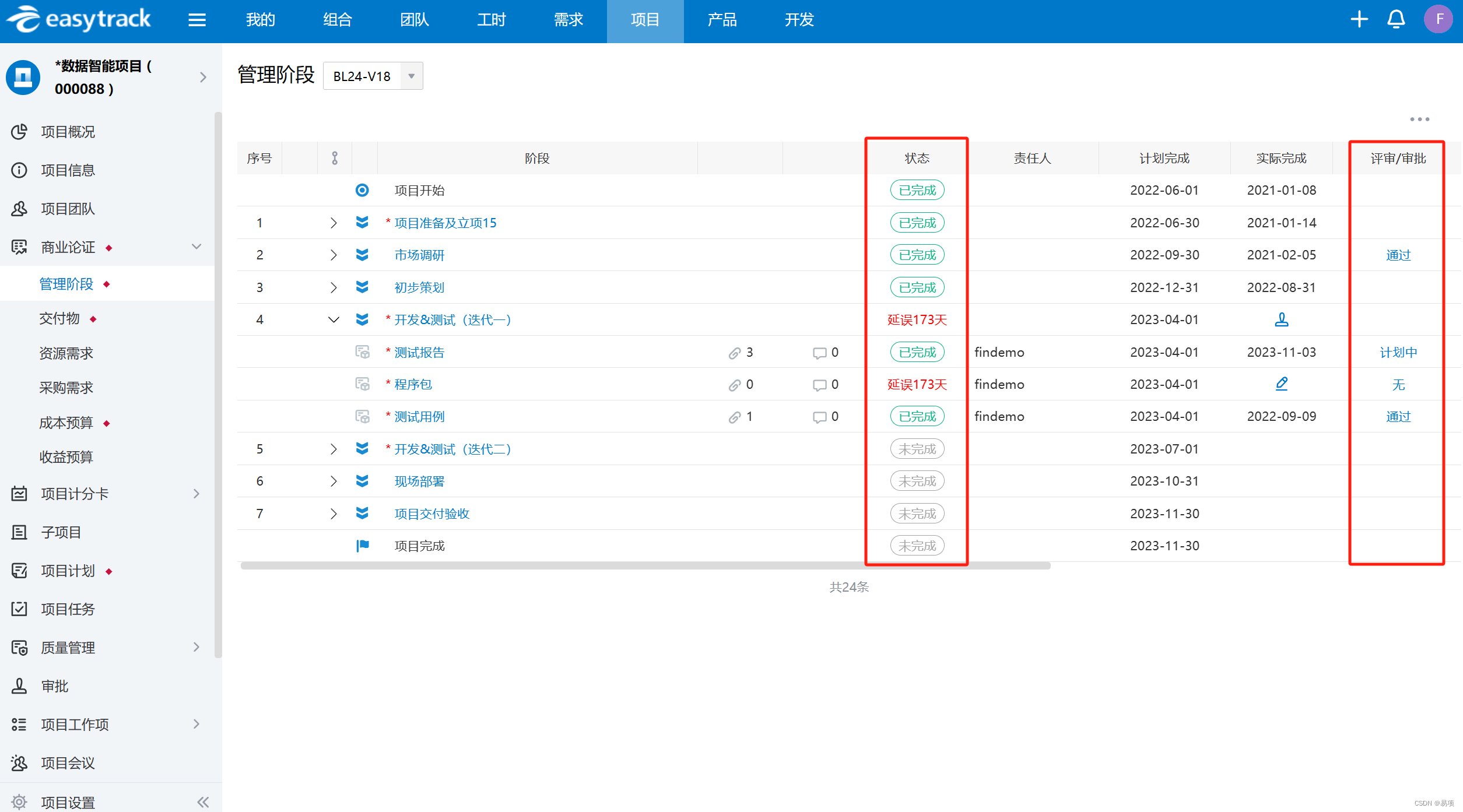
Task: Switch to 我的 top tab
Action: pos(260,20)
